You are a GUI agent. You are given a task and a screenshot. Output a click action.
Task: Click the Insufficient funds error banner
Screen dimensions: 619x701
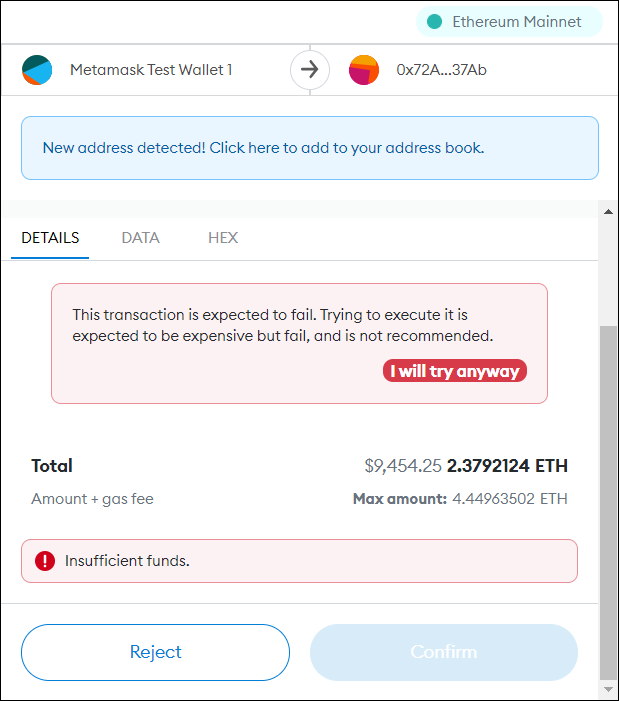[299, 561]
